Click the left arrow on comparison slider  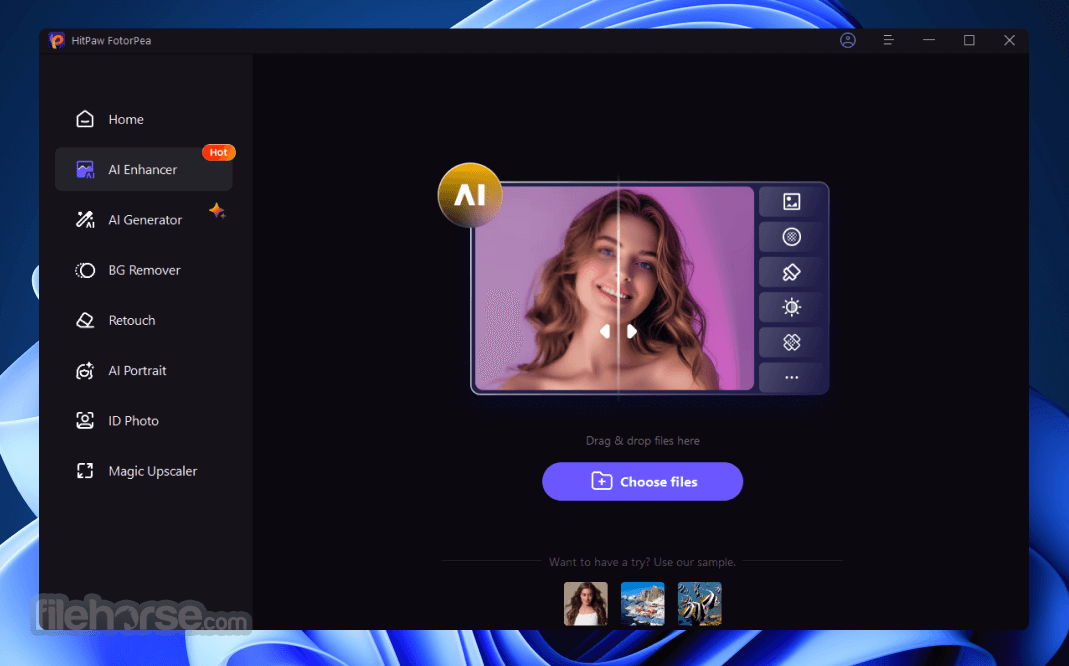605,331
